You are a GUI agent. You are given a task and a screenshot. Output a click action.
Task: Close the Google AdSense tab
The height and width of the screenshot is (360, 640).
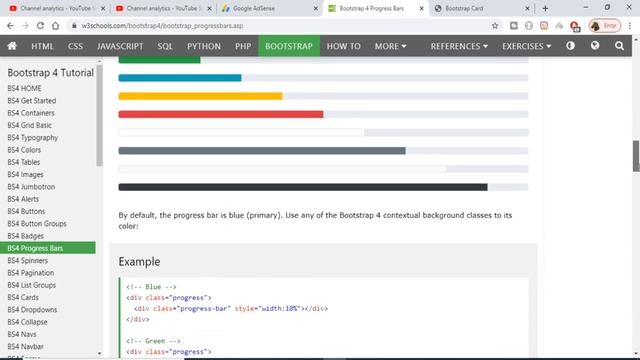[316, 8]
